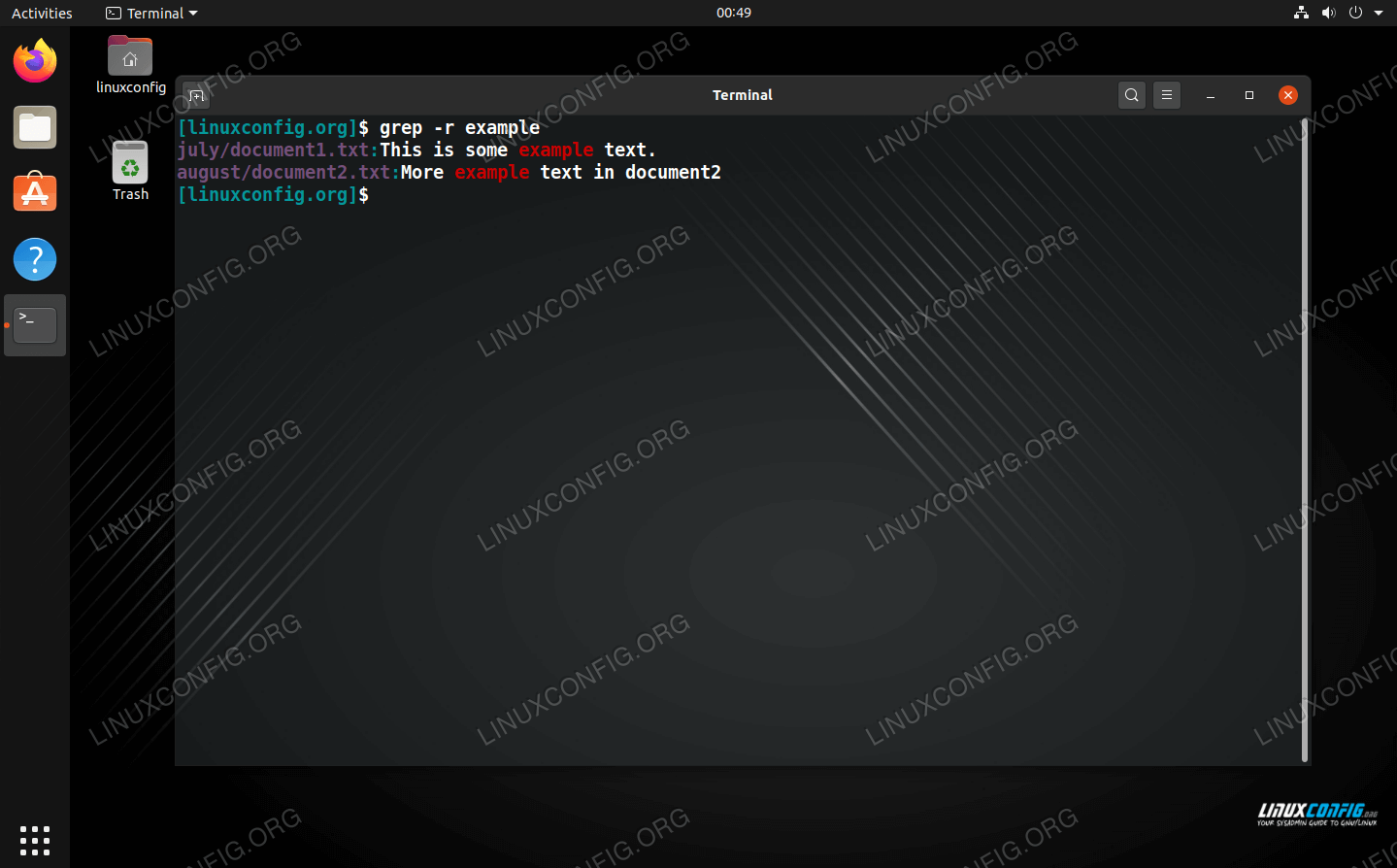Click 'This is some' in output
Image resolution: width=1397 pixels, height=868 pixels.
point(444,150)
